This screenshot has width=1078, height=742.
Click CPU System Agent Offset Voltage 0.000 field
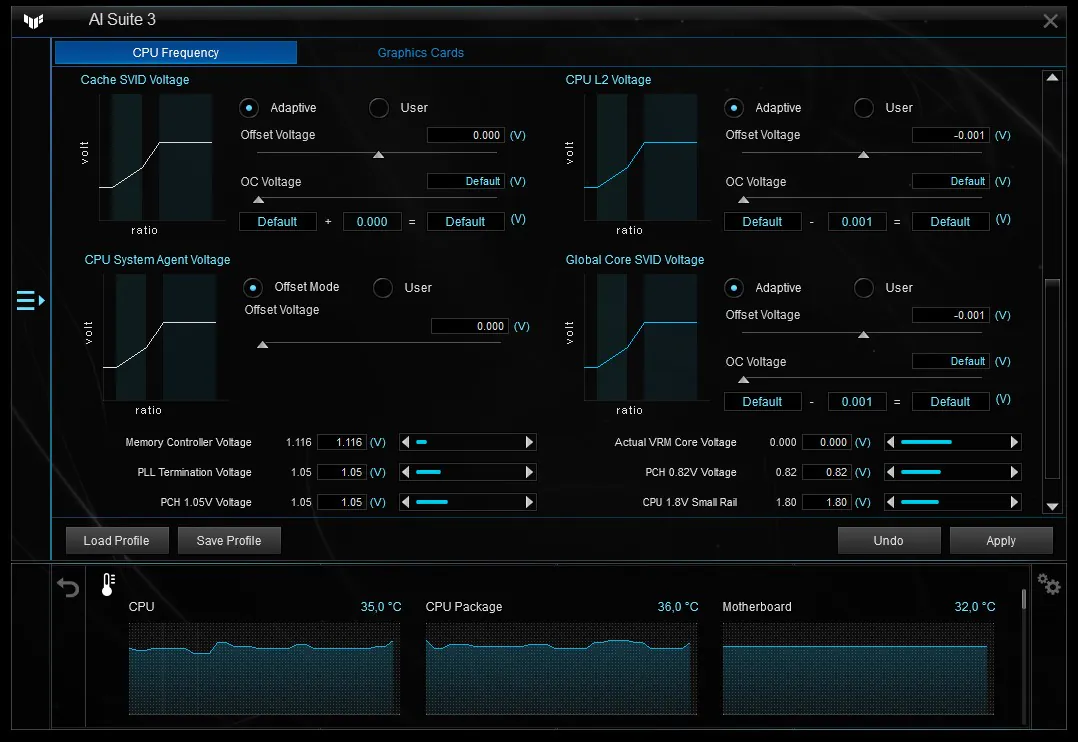click(x=470, y=326)
